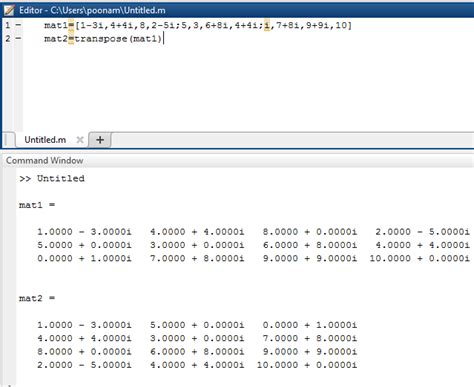Select mat1 value 6.0000 + 8.0000i
Image resolution: width=474 pixels, height=387 pixels.
click(x=310, y=245)
